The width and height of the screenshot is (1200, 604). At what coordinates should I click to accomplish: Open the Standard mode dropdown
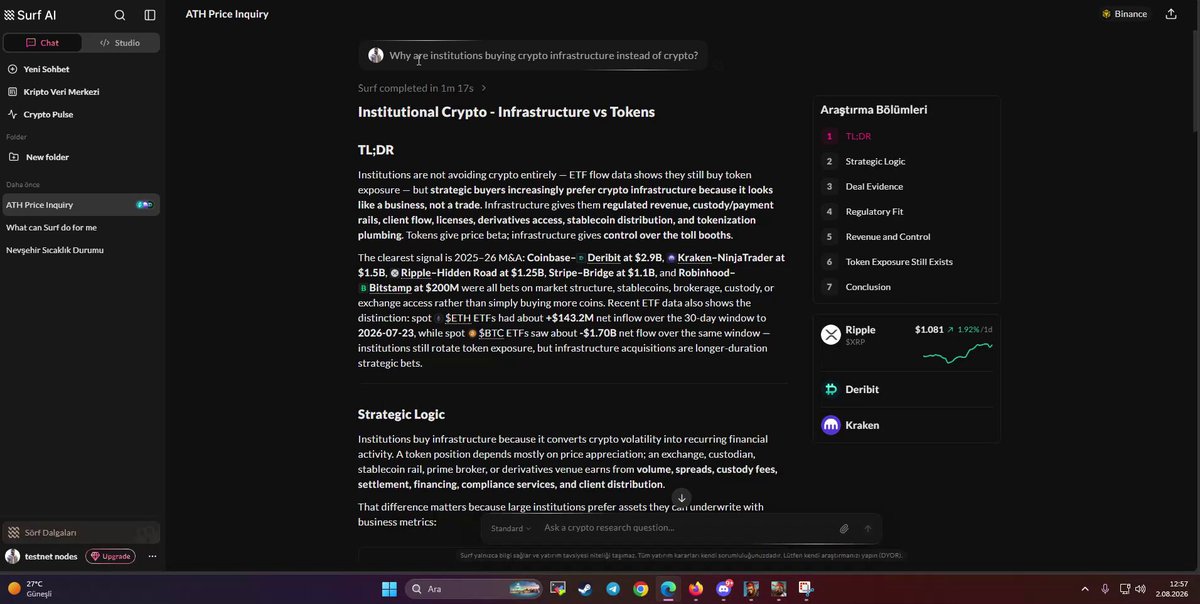[511, 528]
